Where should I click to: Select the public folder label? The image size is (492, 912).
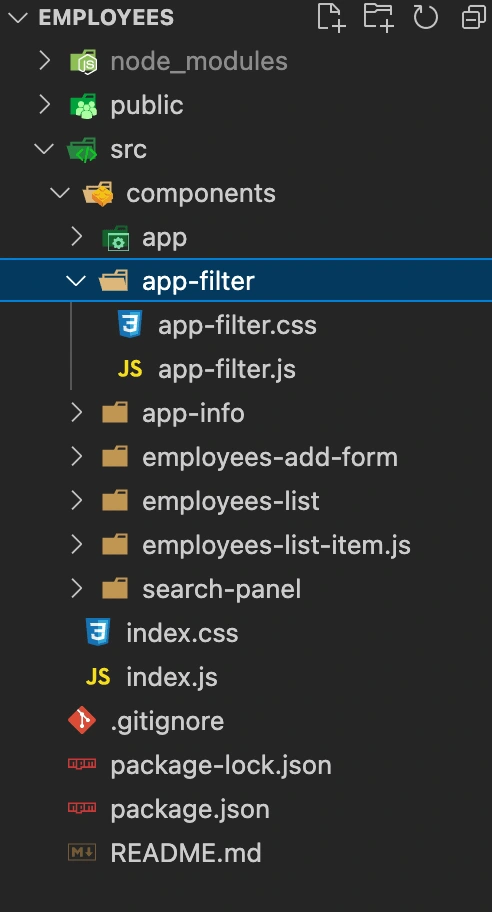click(147, 106)
